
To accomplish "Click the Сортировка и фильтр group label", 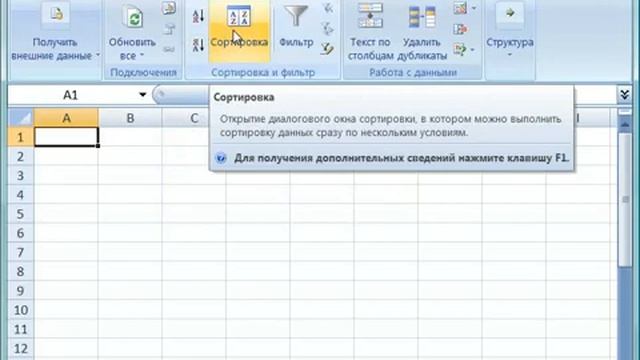I will tap(263, 72).
